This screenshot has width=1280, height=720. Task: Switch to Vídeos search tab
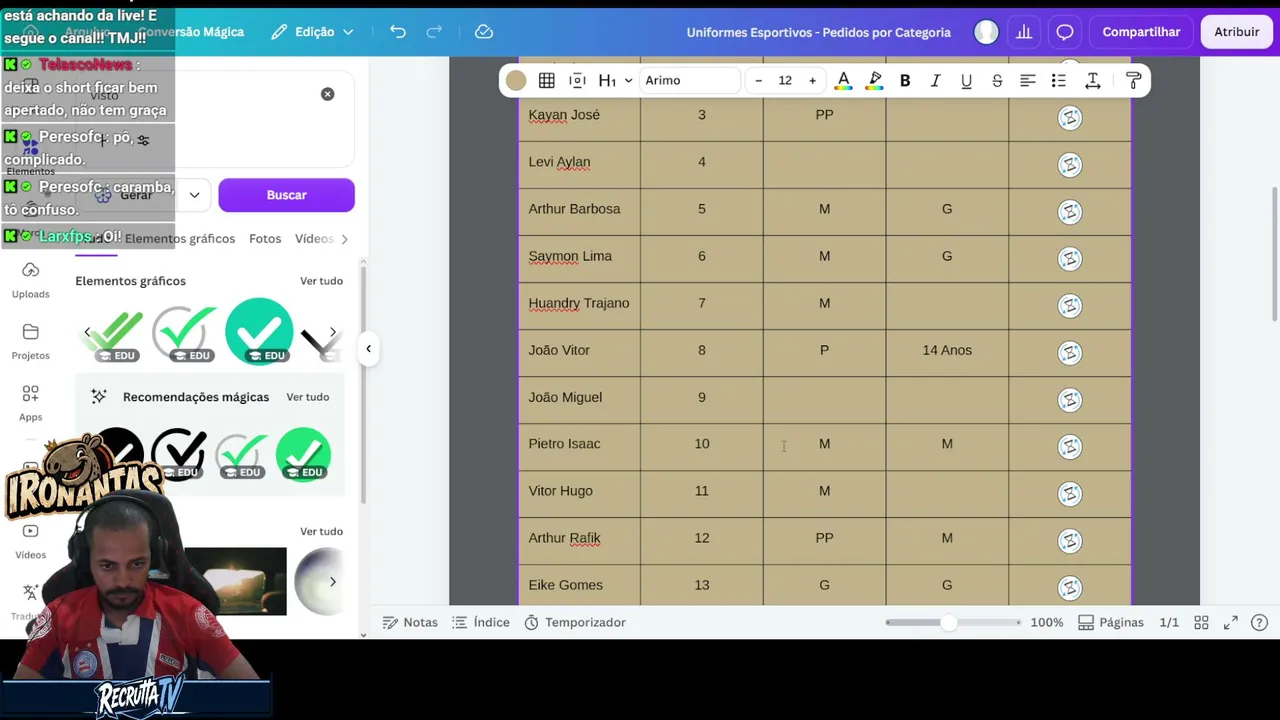tap(314, 239)
